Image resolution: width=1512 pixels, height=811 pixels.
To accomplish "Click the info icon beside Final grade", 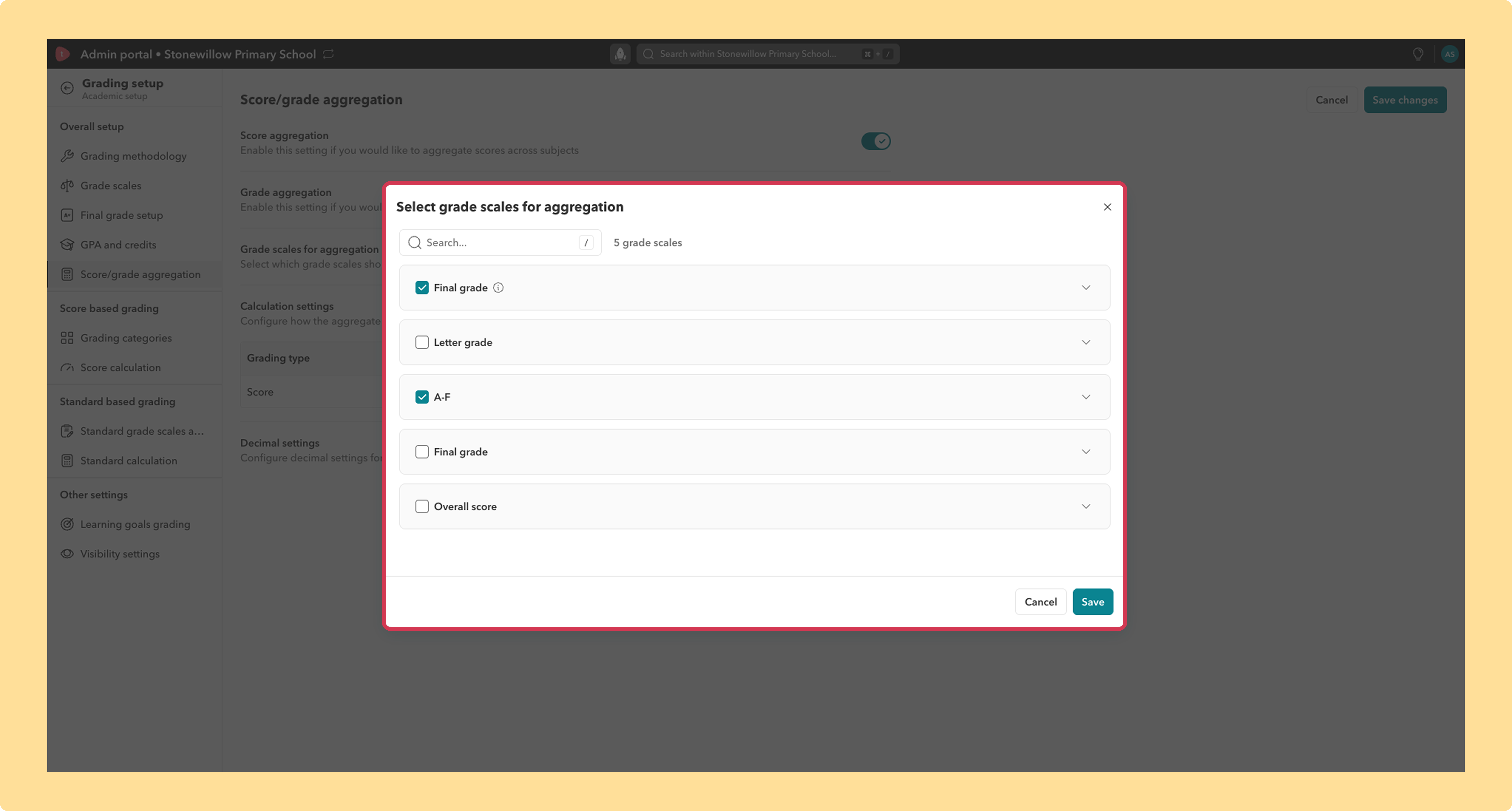I will (x=498, y=288).
